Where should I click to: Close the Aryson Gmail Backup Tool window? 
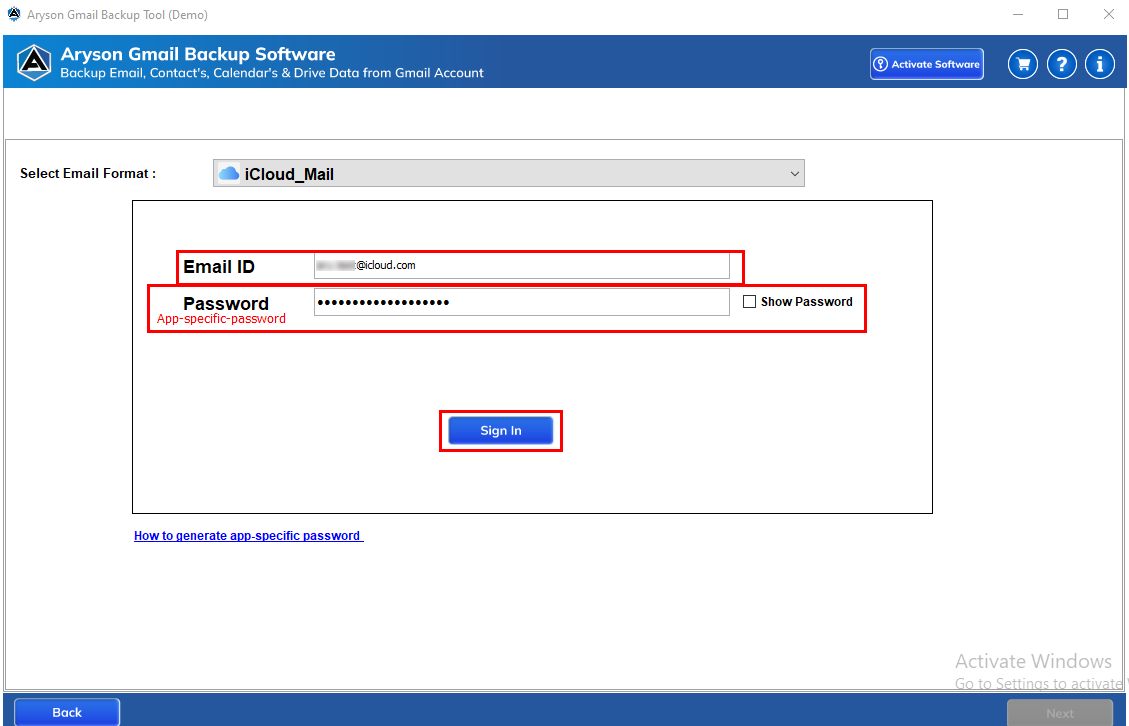click(1109, 14)
